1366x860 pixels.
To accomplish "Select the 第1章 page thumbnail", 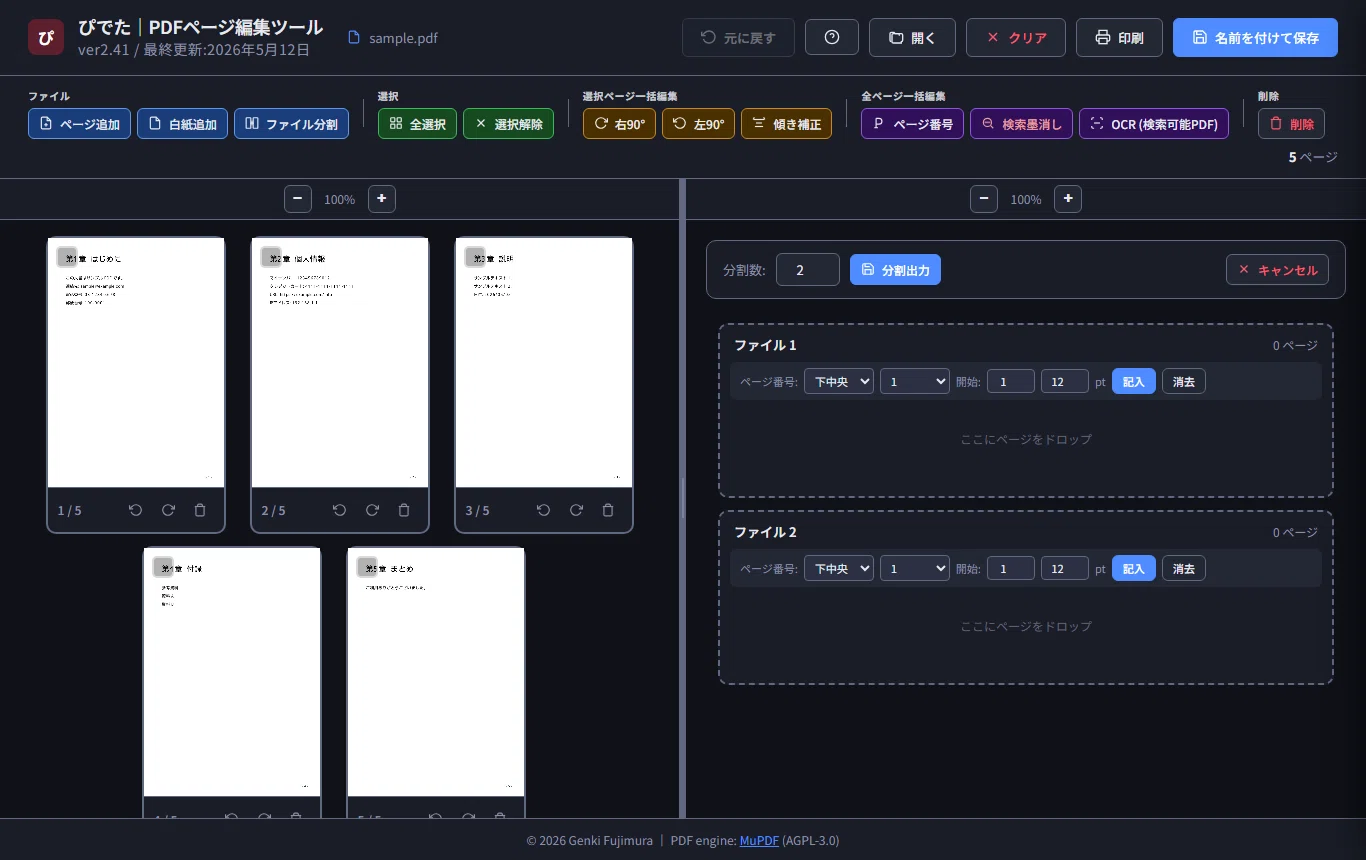I will point(136,362).
